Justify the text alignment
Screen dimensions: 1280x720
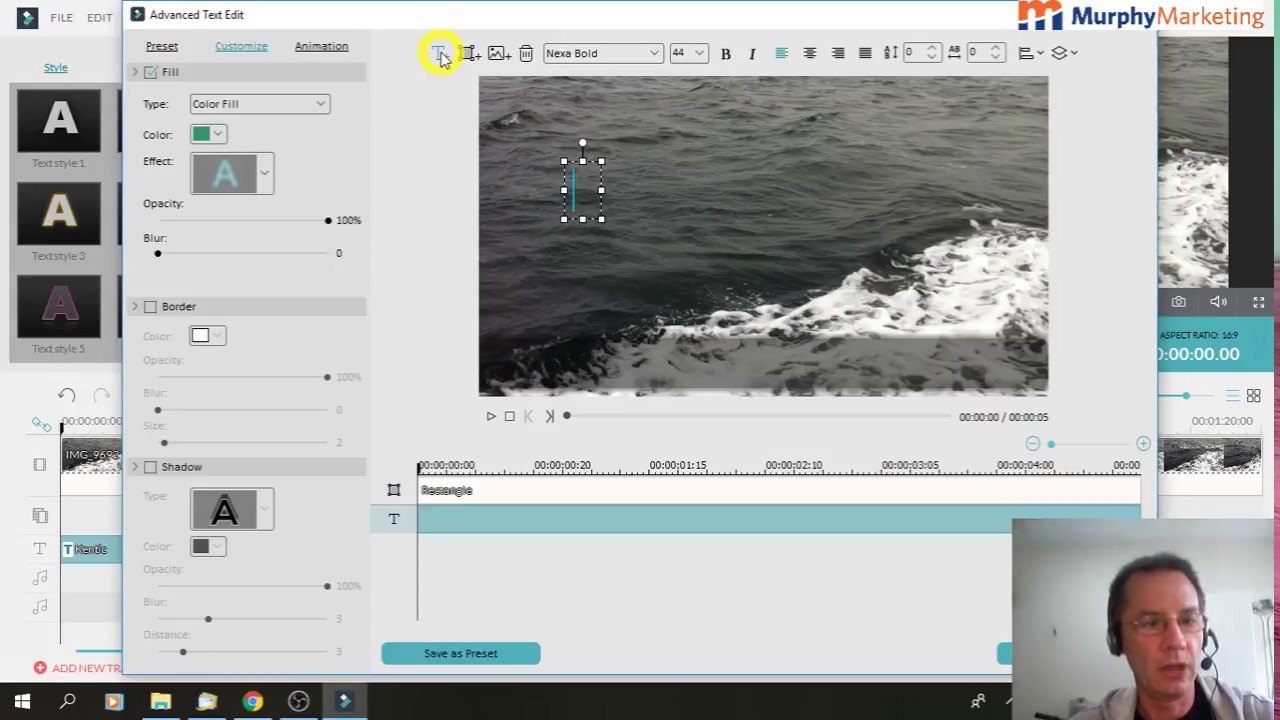[865, 53]
